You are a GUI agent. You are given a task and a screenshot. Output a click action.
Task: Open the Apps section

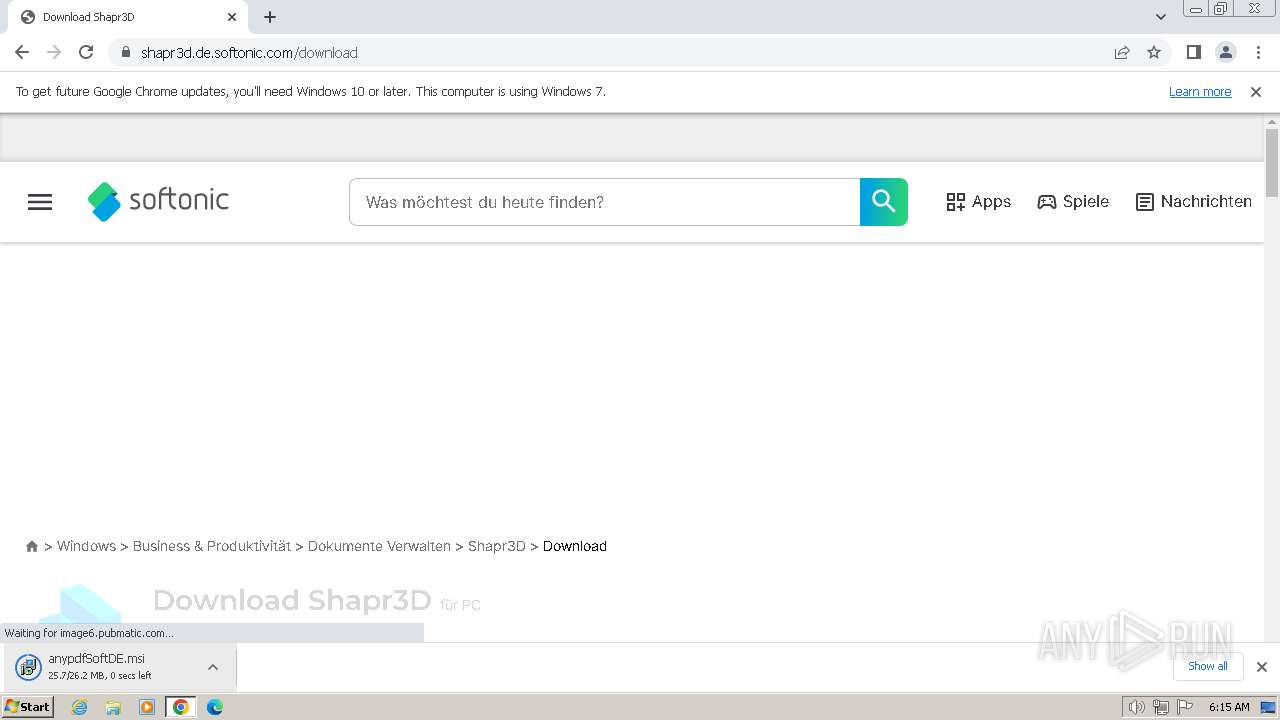pyautogui.click(x=979, y=202)
